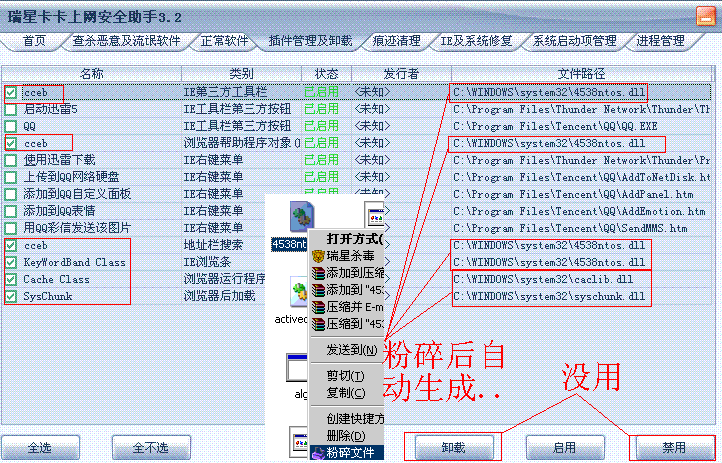Screen dimensions: 722x463
Task: Open the 正常软件 tab
Action: coord(224,41)
